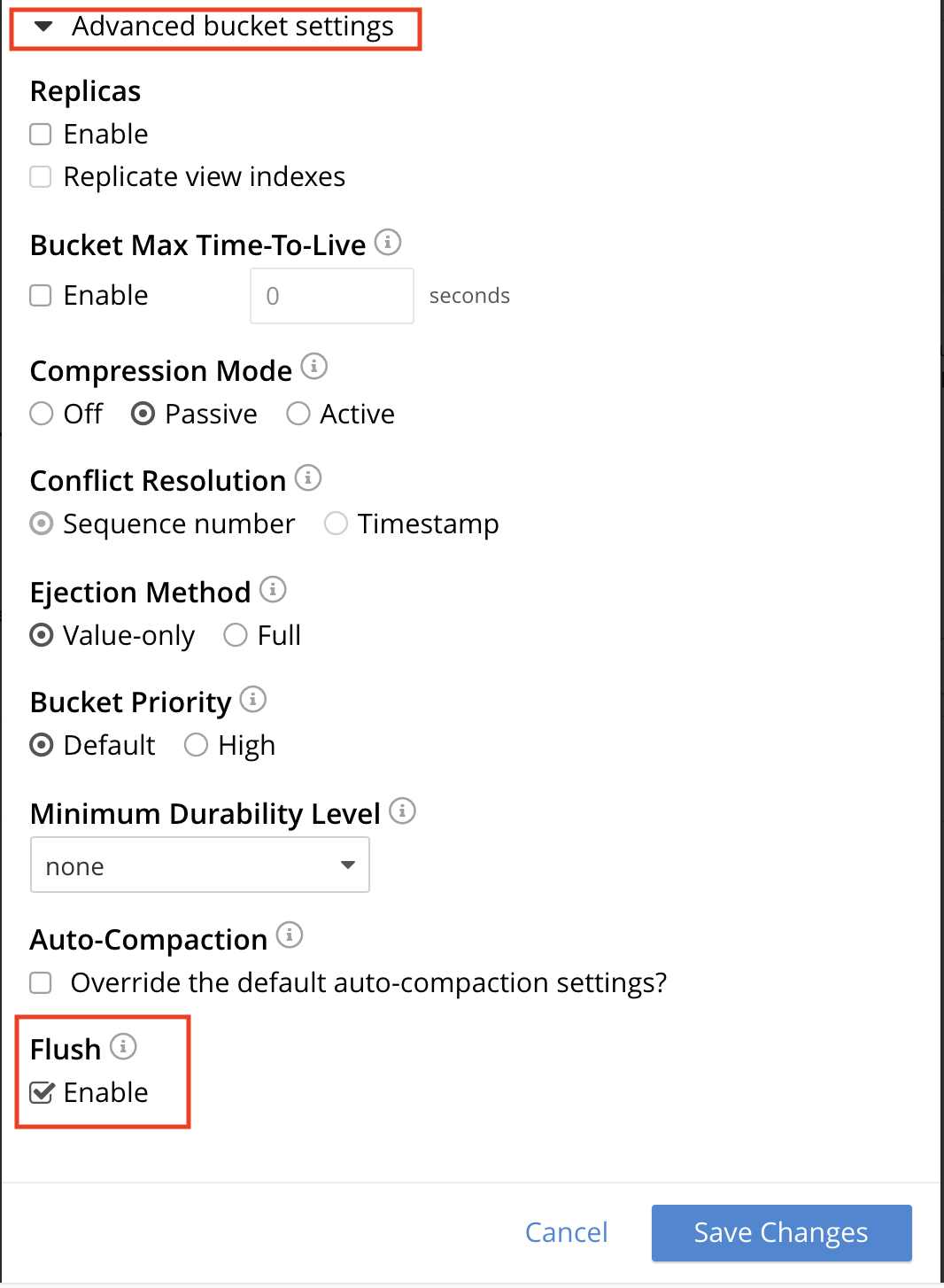Click the Minimum Durability Level info icon

point(403,810)
